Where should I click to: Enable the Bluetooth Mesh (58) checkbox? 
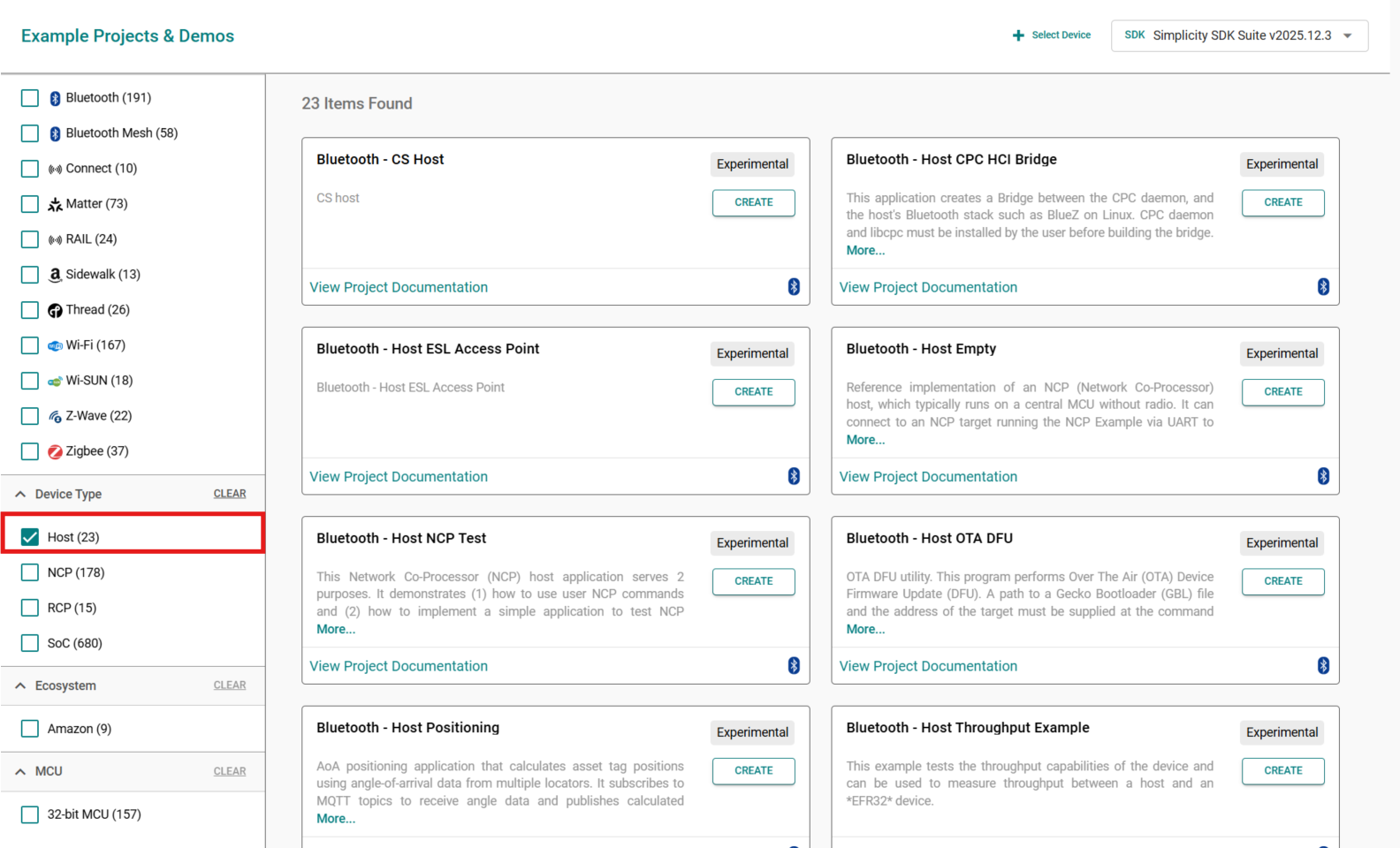coord(30,133)
